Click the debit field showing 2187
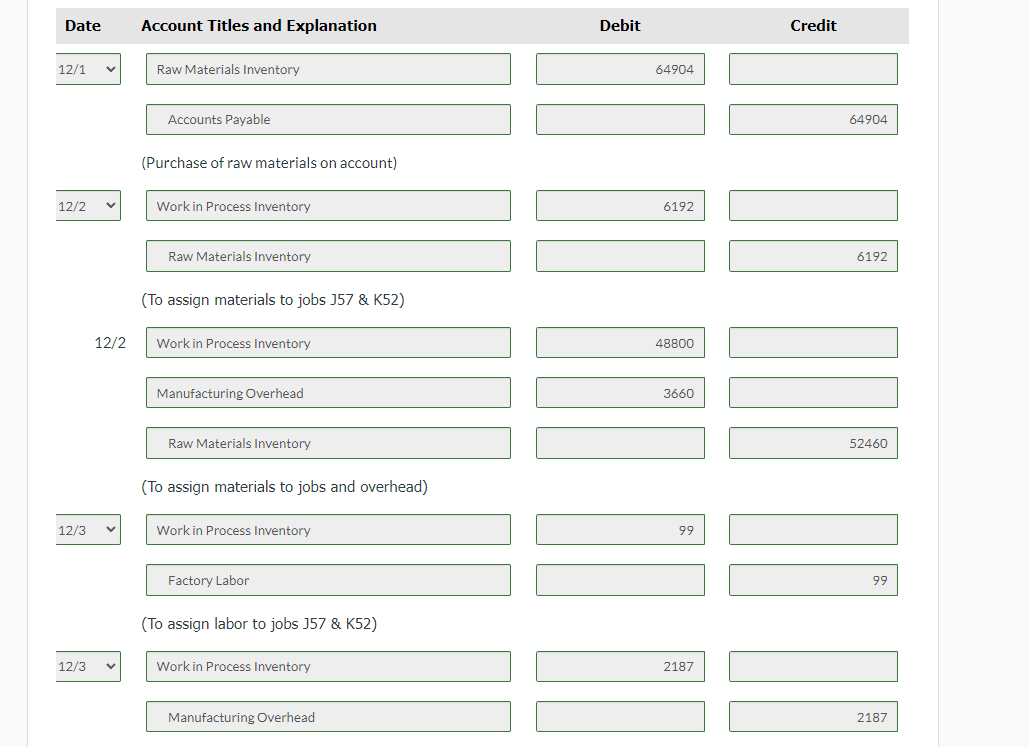This screenshot has height=747, width=1029. coord(620,666)
